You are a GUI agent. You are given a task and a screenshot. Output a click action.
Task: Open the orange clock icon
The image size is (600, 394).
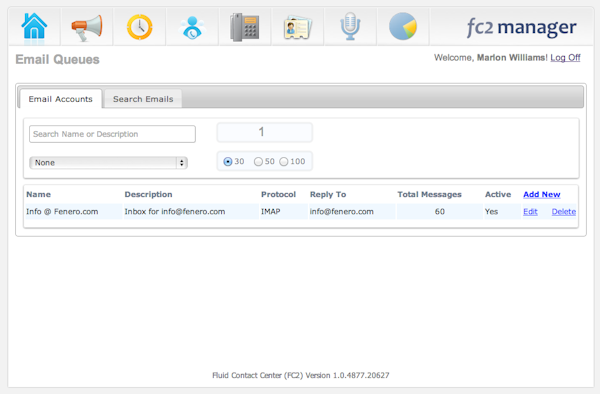(x=140, y=27)
